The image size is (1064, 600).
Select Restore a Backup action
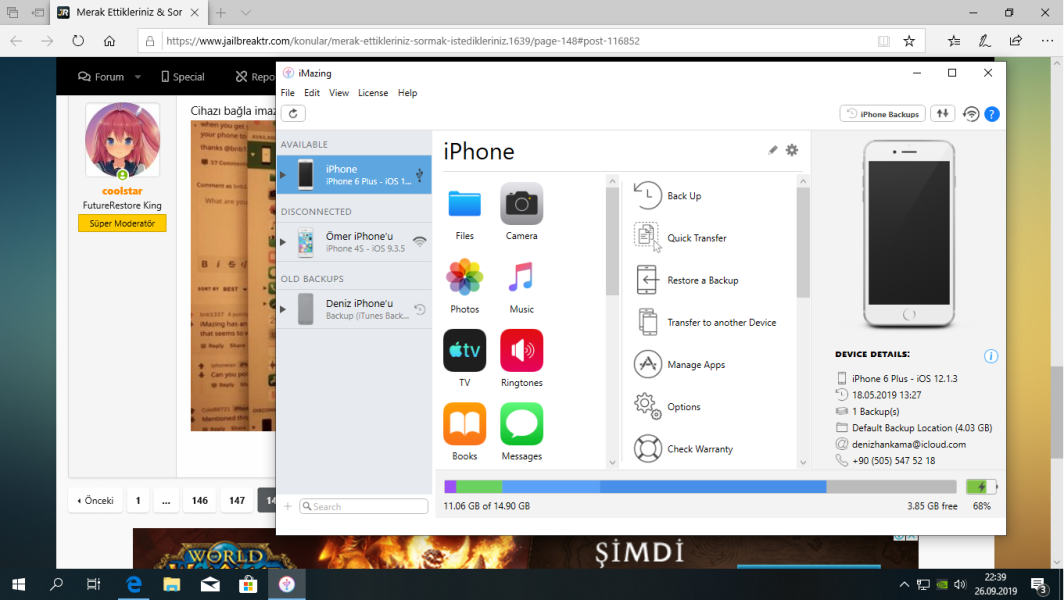click(x=702, y=280)
